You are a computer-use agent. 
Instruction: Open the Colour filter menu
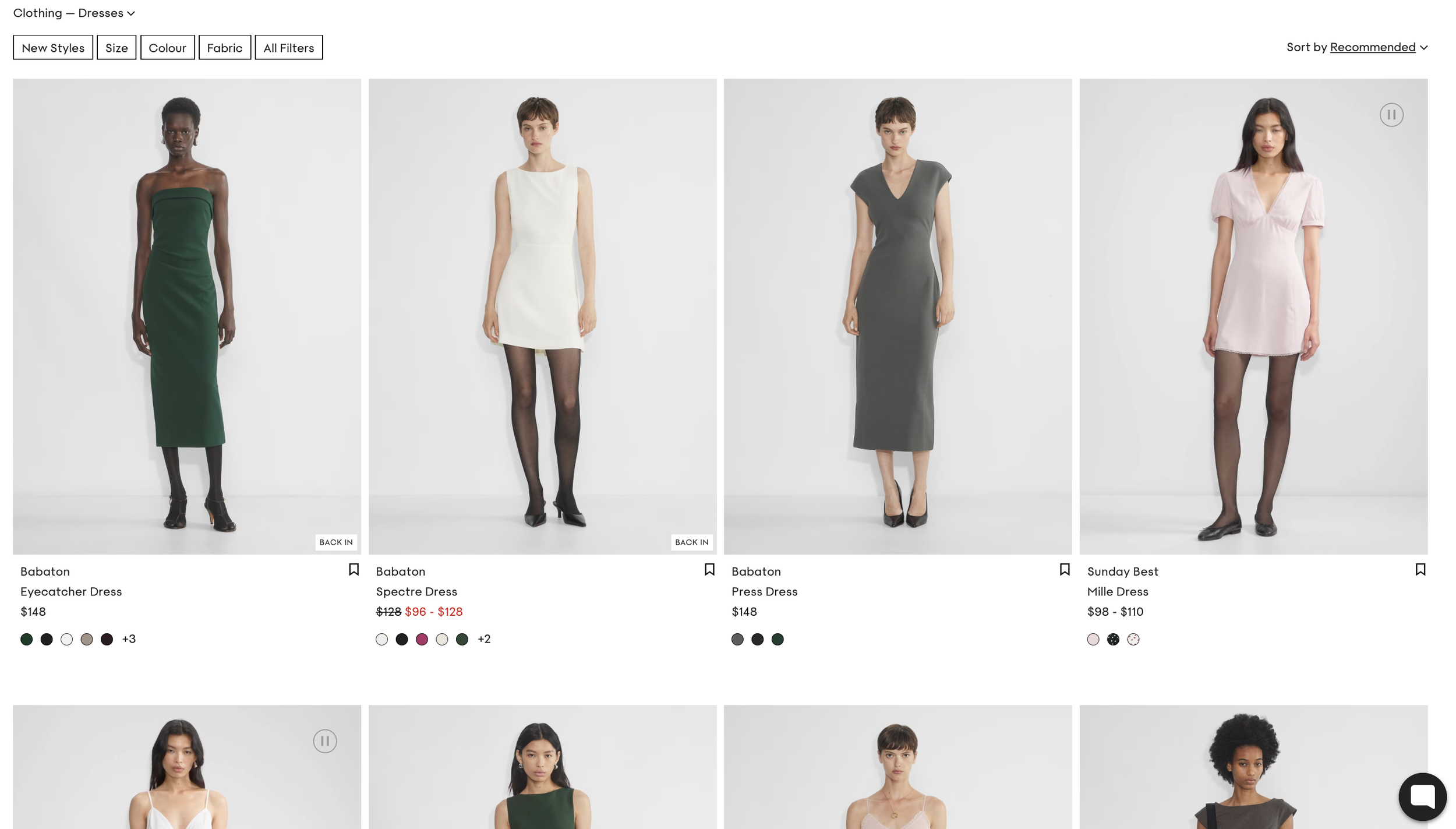tap(167, 48)
